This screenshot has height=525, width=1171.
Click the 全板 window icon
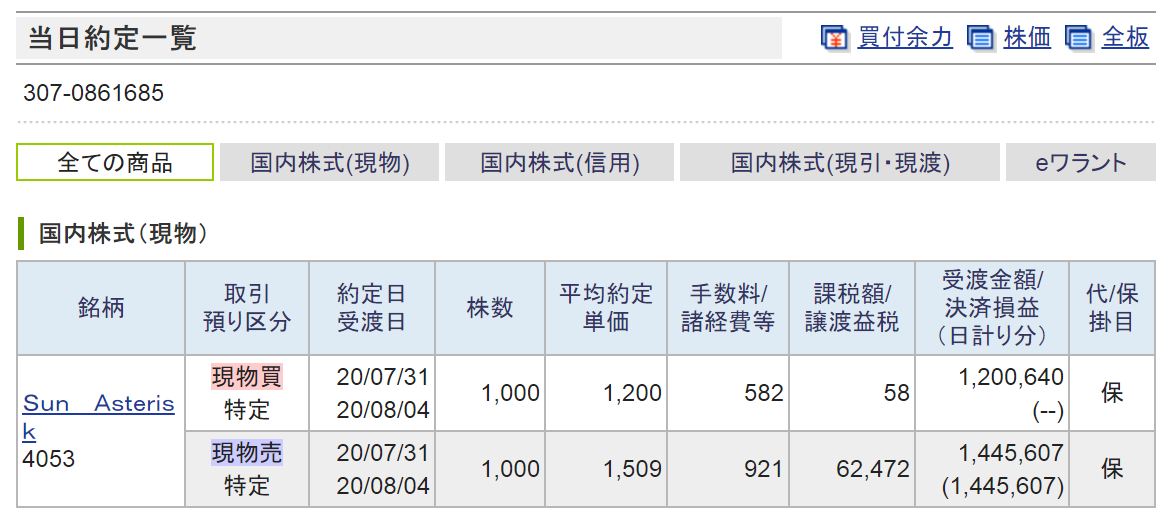pos(1080,37)
